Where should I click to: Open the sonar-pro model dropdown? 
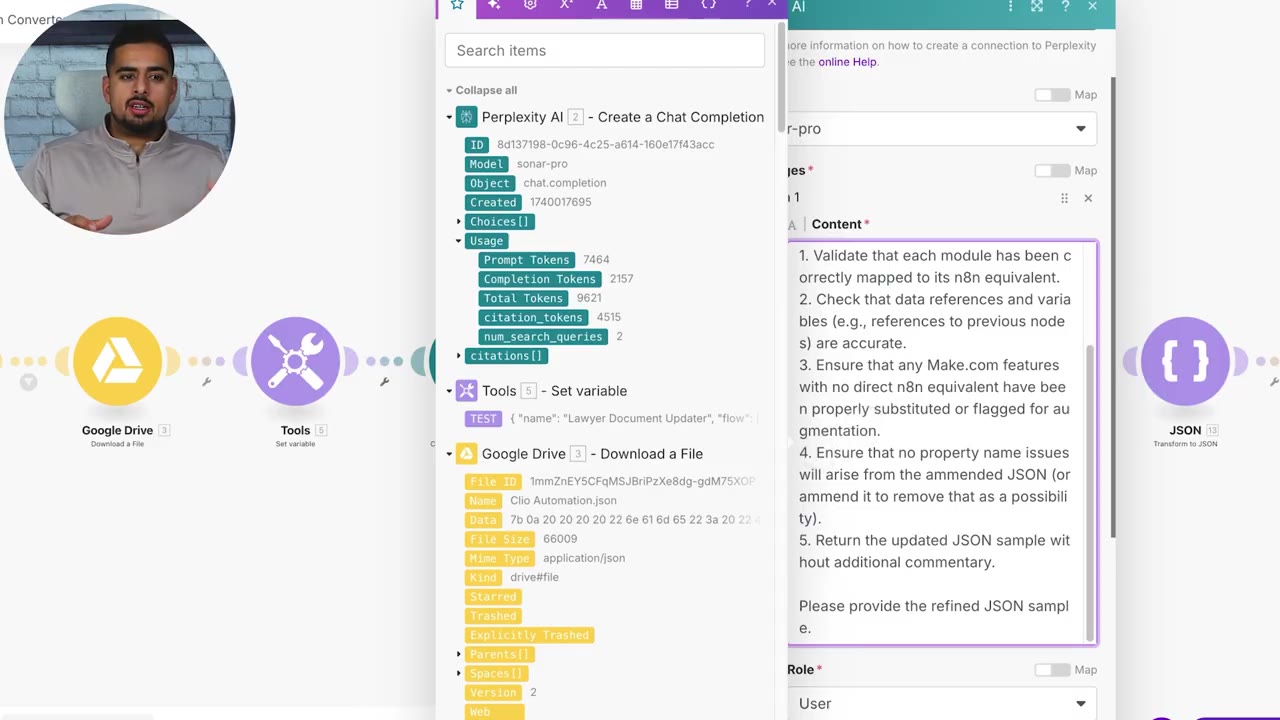pyautogui.click(x=941, y=128)
